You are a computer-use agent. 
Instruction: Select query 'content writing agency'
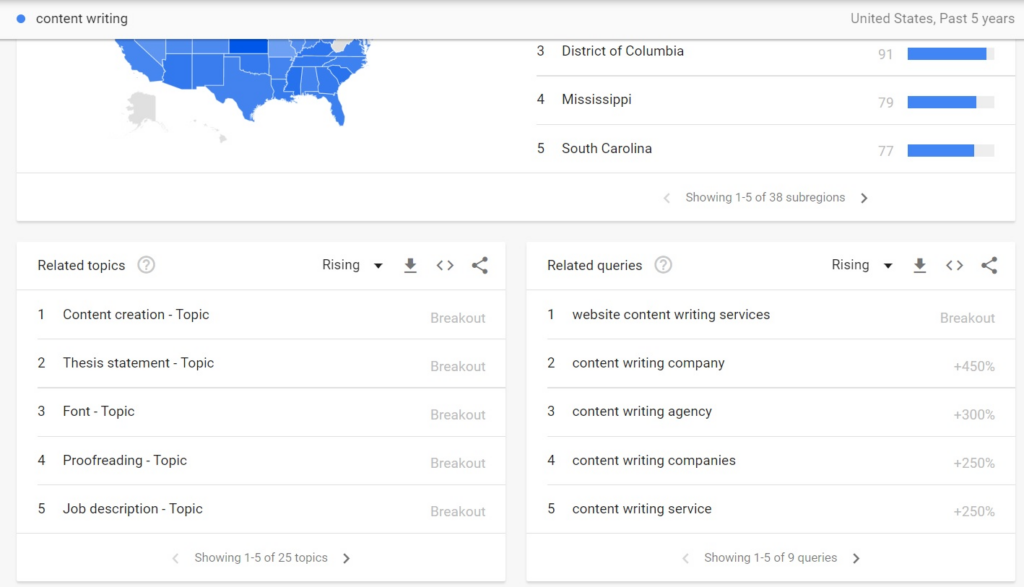pos(642,412)
